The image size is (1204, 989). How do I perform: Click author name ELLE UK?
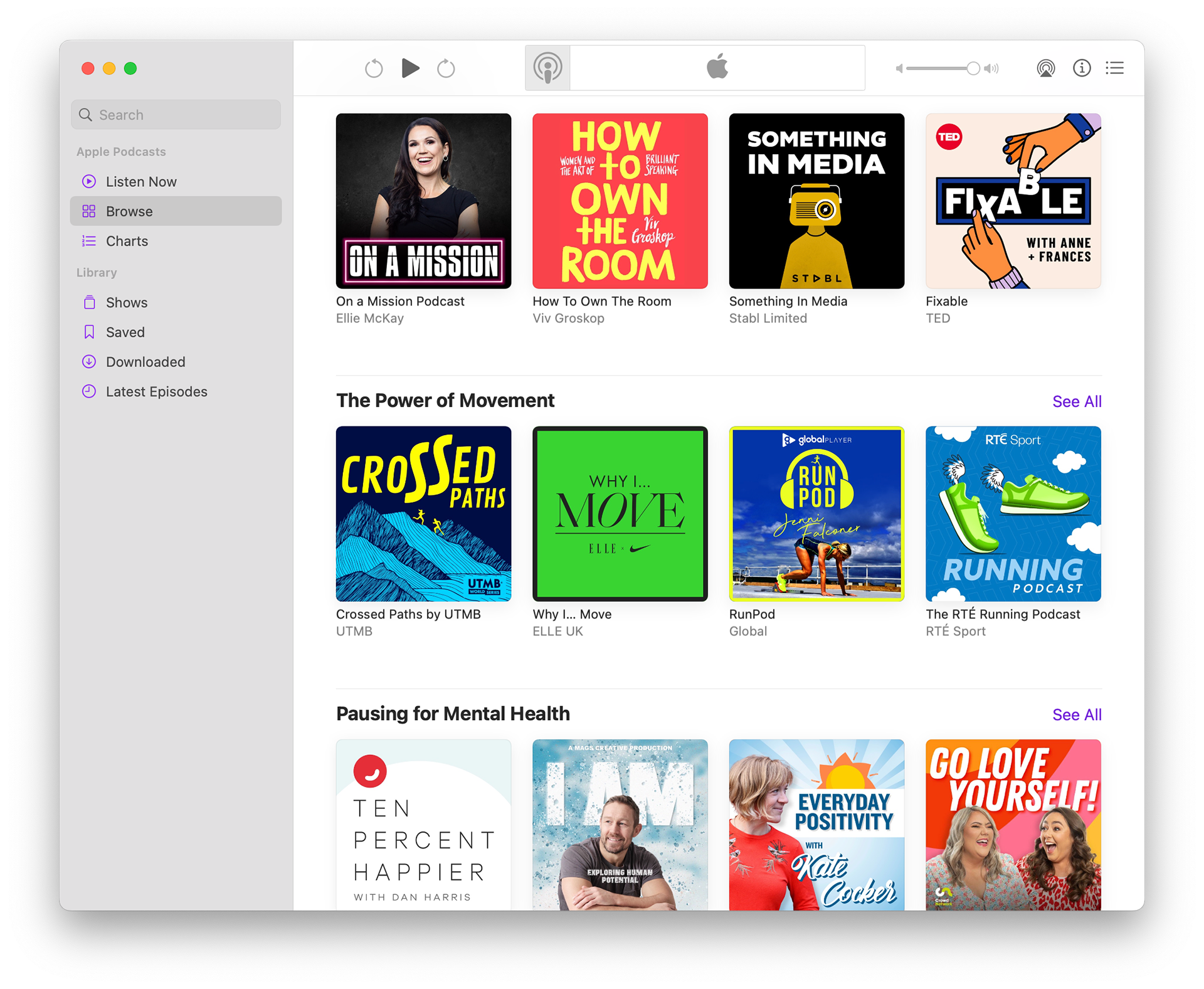557,631
